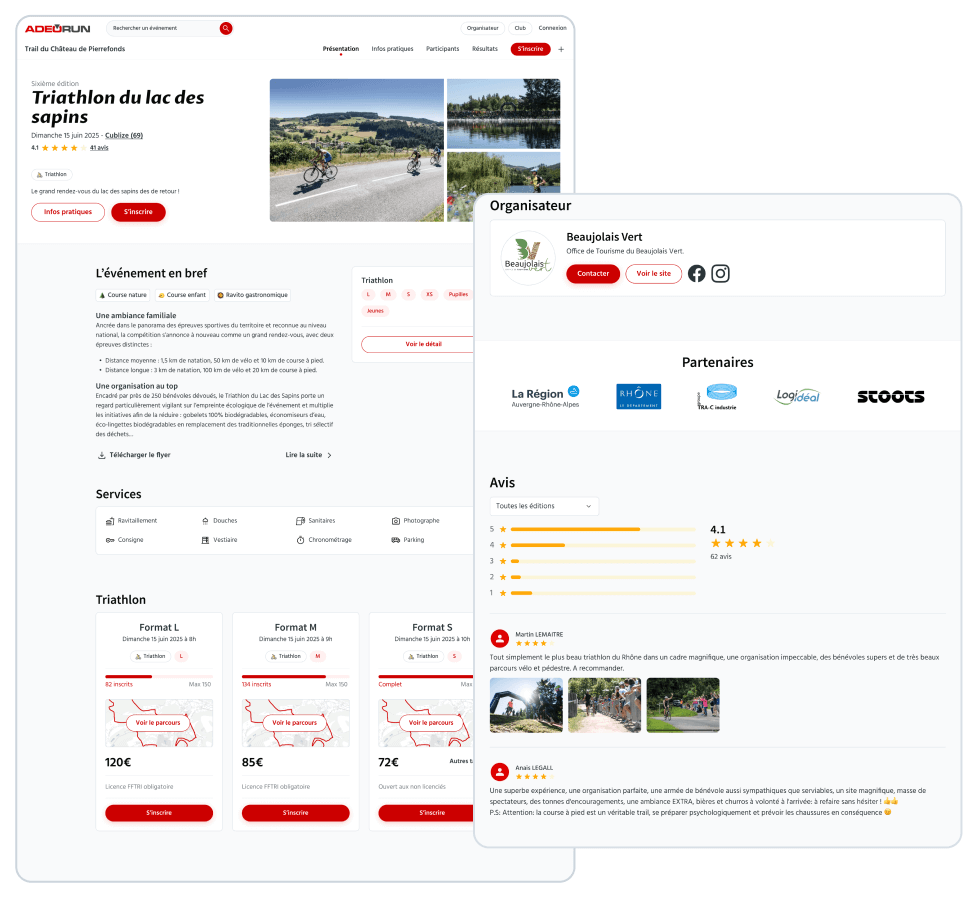Screen dimensions: 979x898
Task: Open the 41 avis reviews link
Action: coord(99,148)
